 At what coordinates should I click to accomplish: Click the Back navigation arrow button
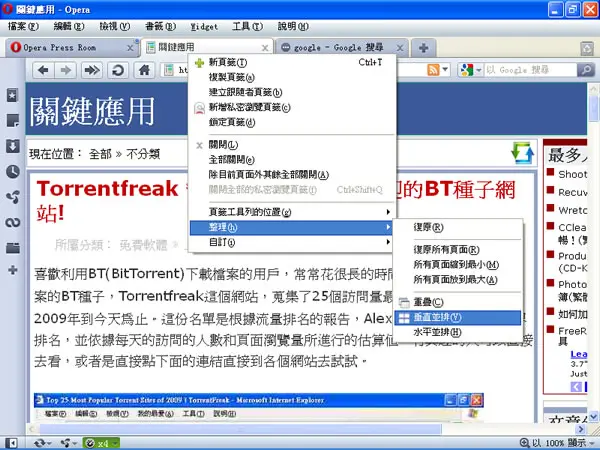(43, 70)
